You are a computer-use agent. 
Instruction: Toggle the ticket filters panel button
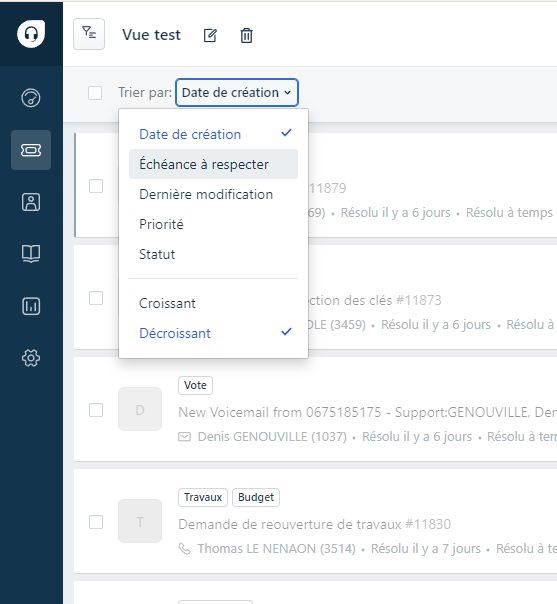[89, 34]
